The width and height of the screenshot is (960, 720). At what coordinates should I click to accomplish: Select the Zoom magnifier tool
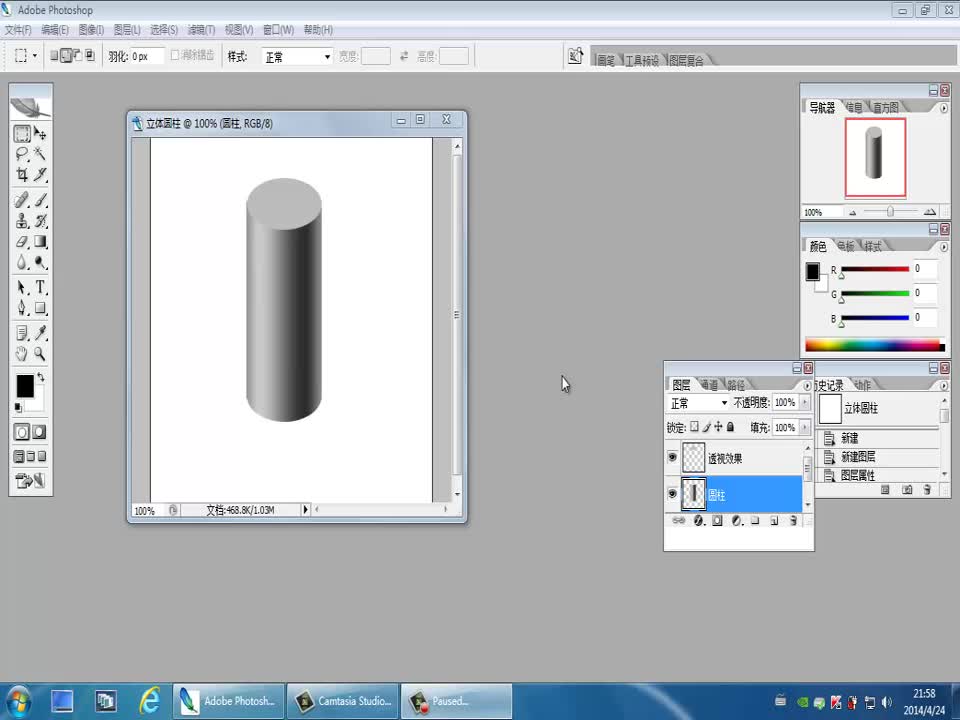click(x=41, y=354)
